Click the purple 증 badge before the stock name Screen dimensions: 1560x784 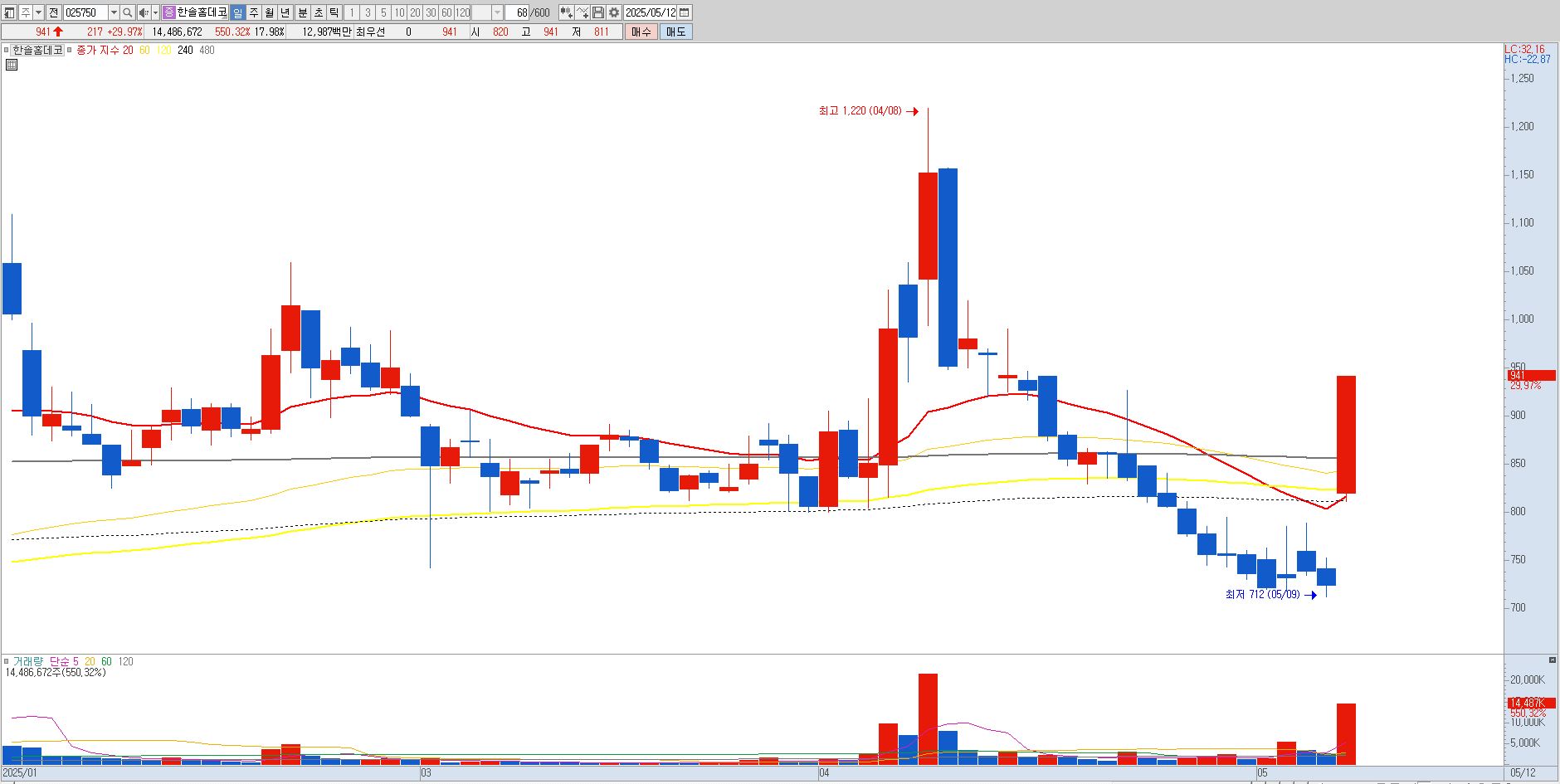(168, 12)
